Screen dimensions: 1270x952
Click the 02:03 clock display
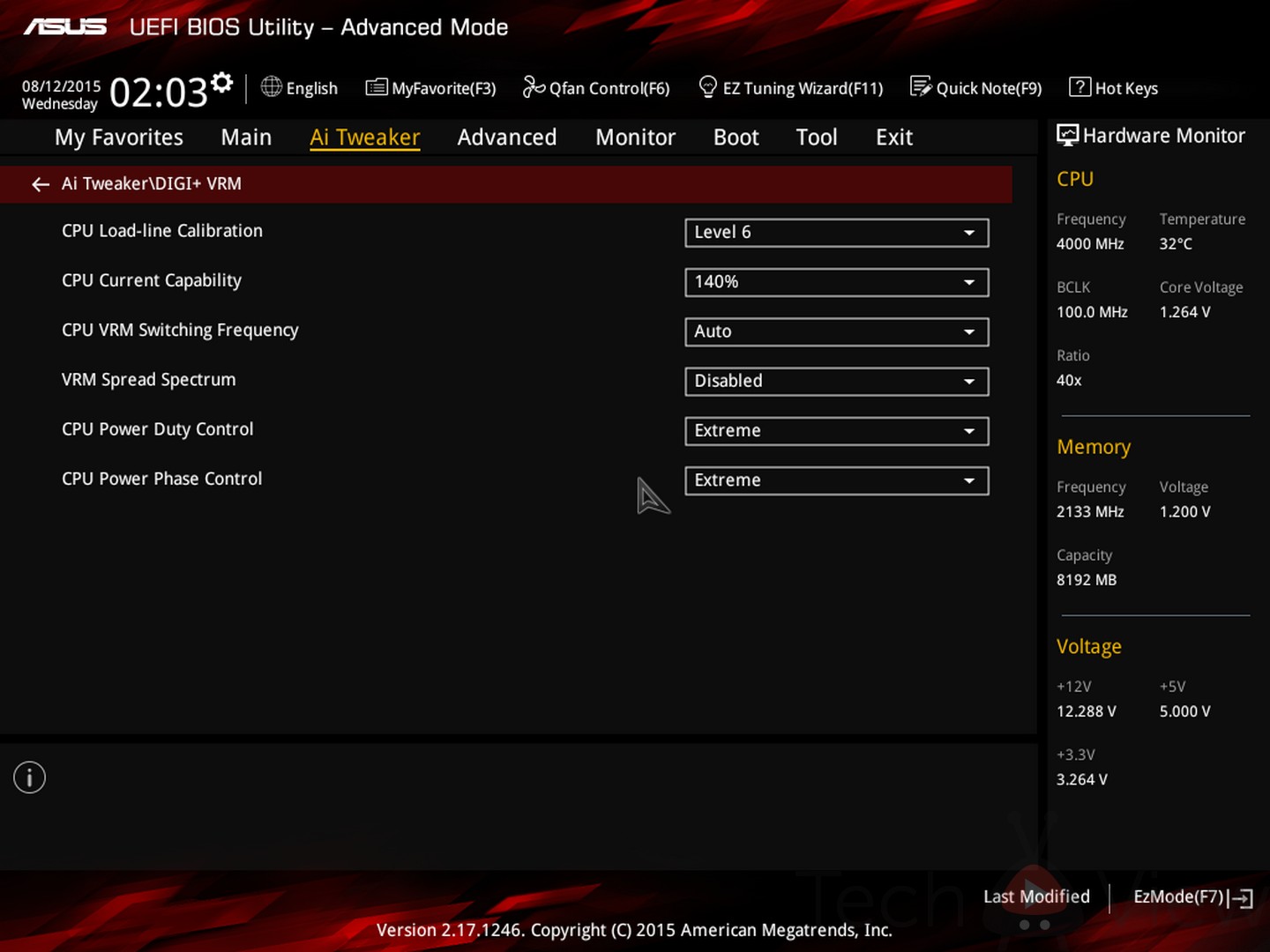pos(158,93)
